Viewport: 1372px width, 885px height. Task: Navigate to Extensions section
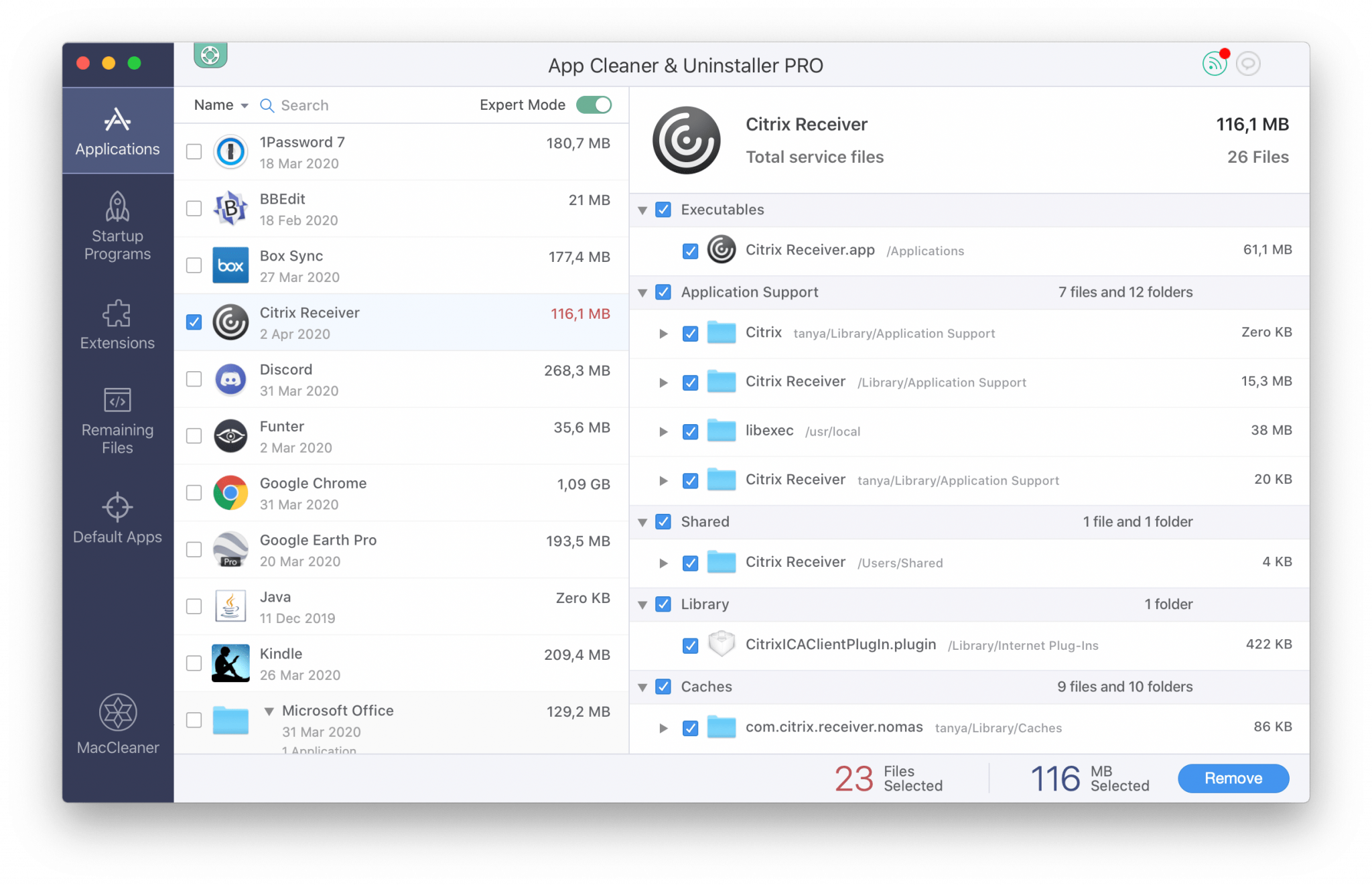click(x=117, y=325)
